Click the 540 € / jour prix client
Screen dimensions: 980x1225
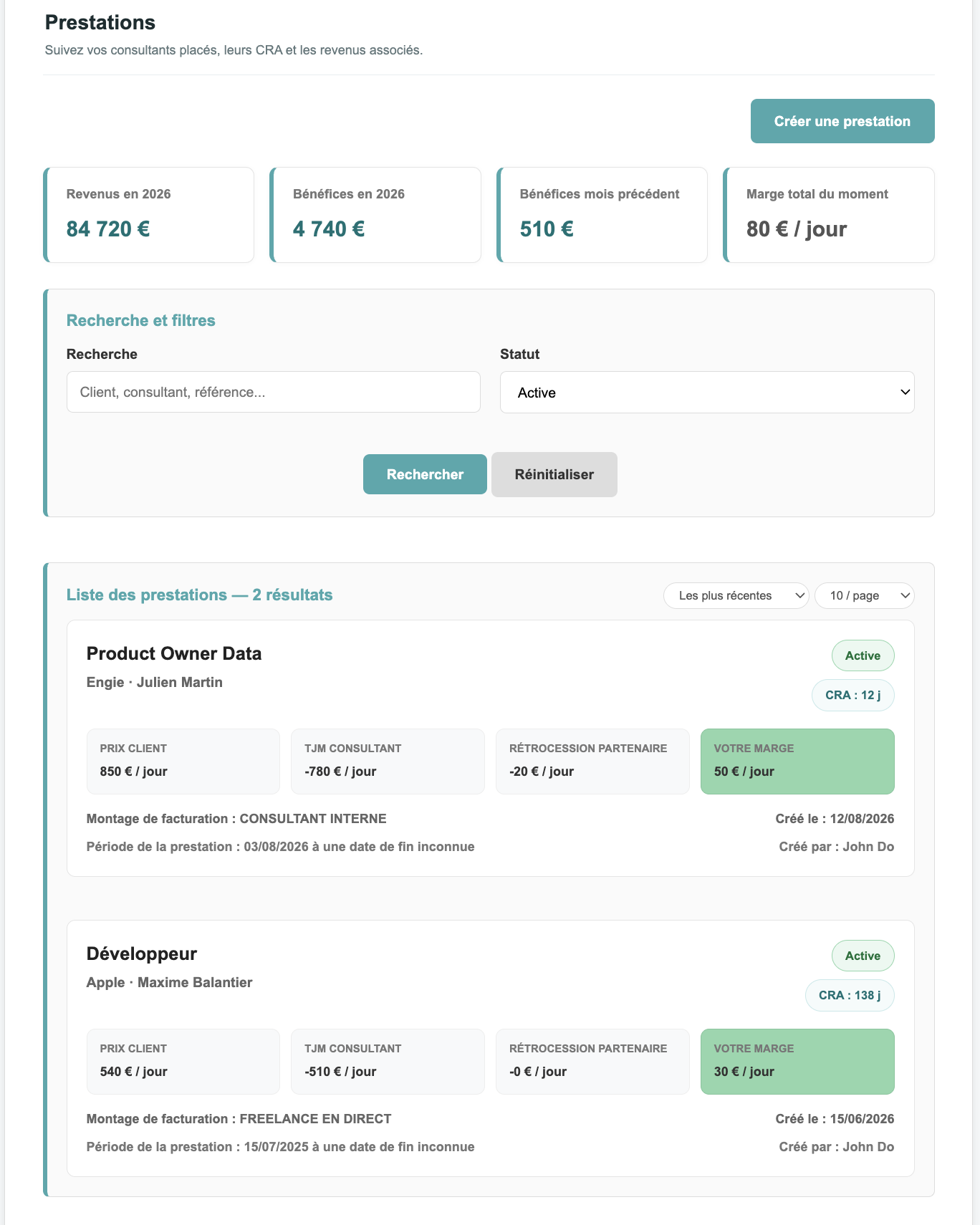[134, 1072]
